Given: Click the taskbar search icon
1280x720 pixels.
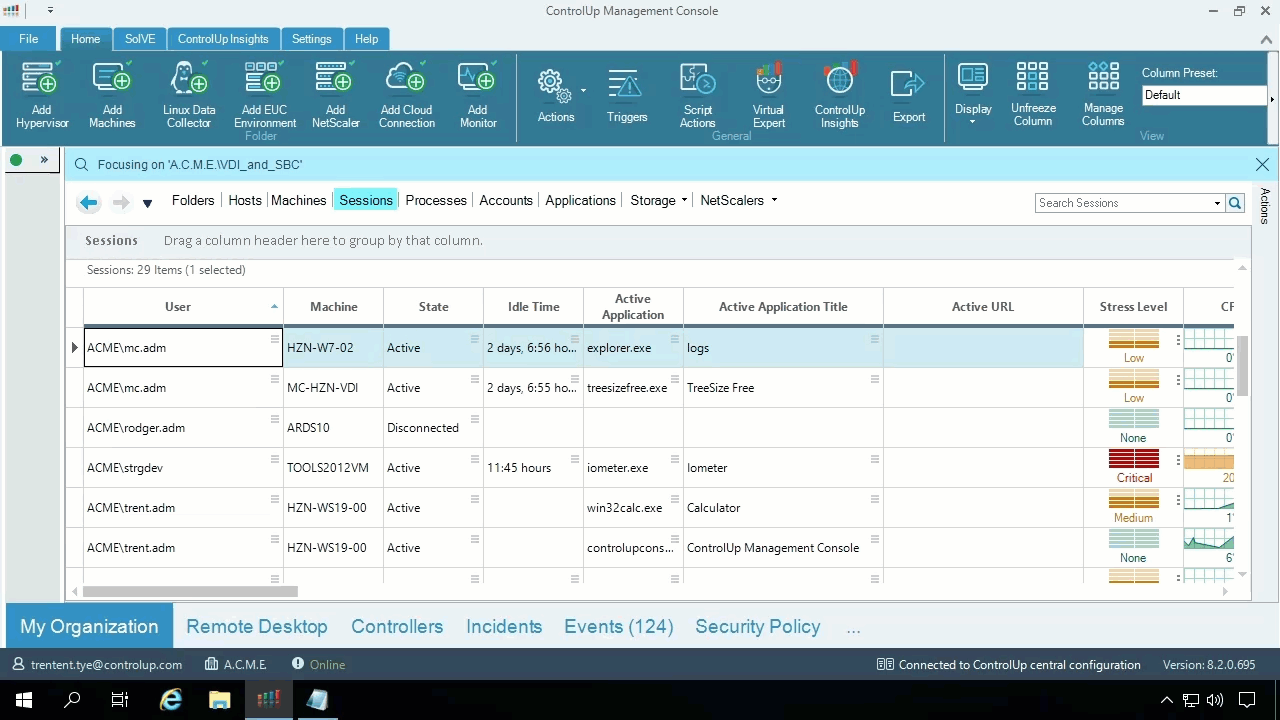Looking at the screenshot, I should coord(72,700).
